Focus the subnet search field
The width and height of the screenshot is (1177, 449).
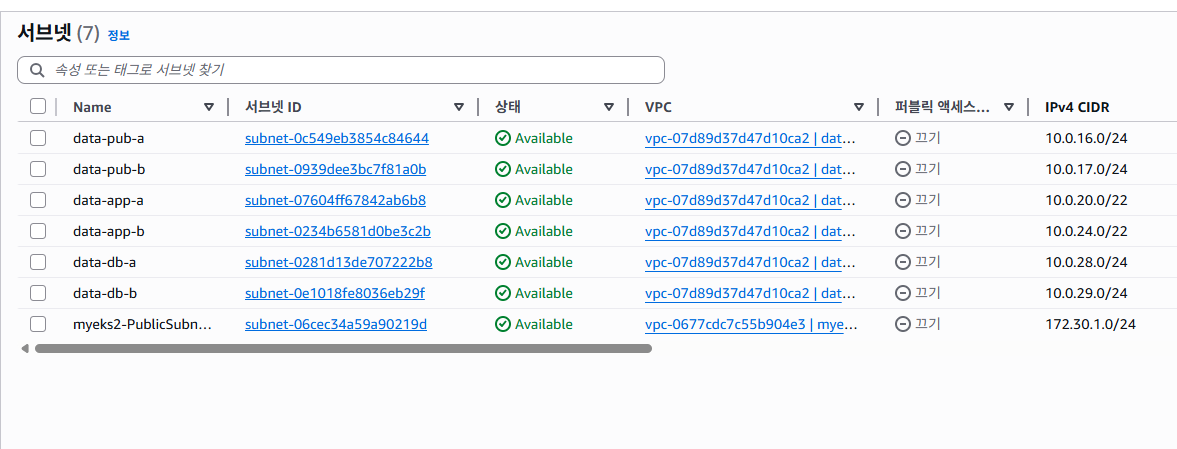pos(341,70)
